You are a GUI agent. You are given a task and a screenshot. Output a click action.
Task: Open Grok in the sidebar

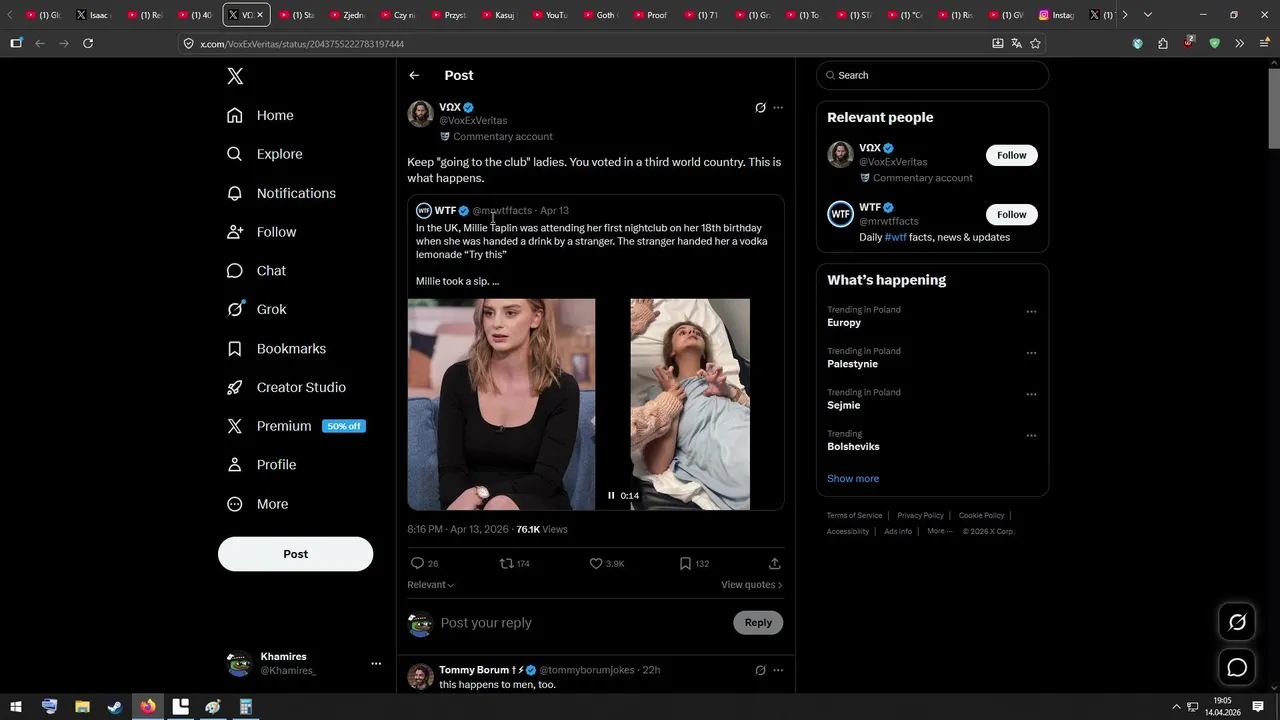tap(256, 309)
